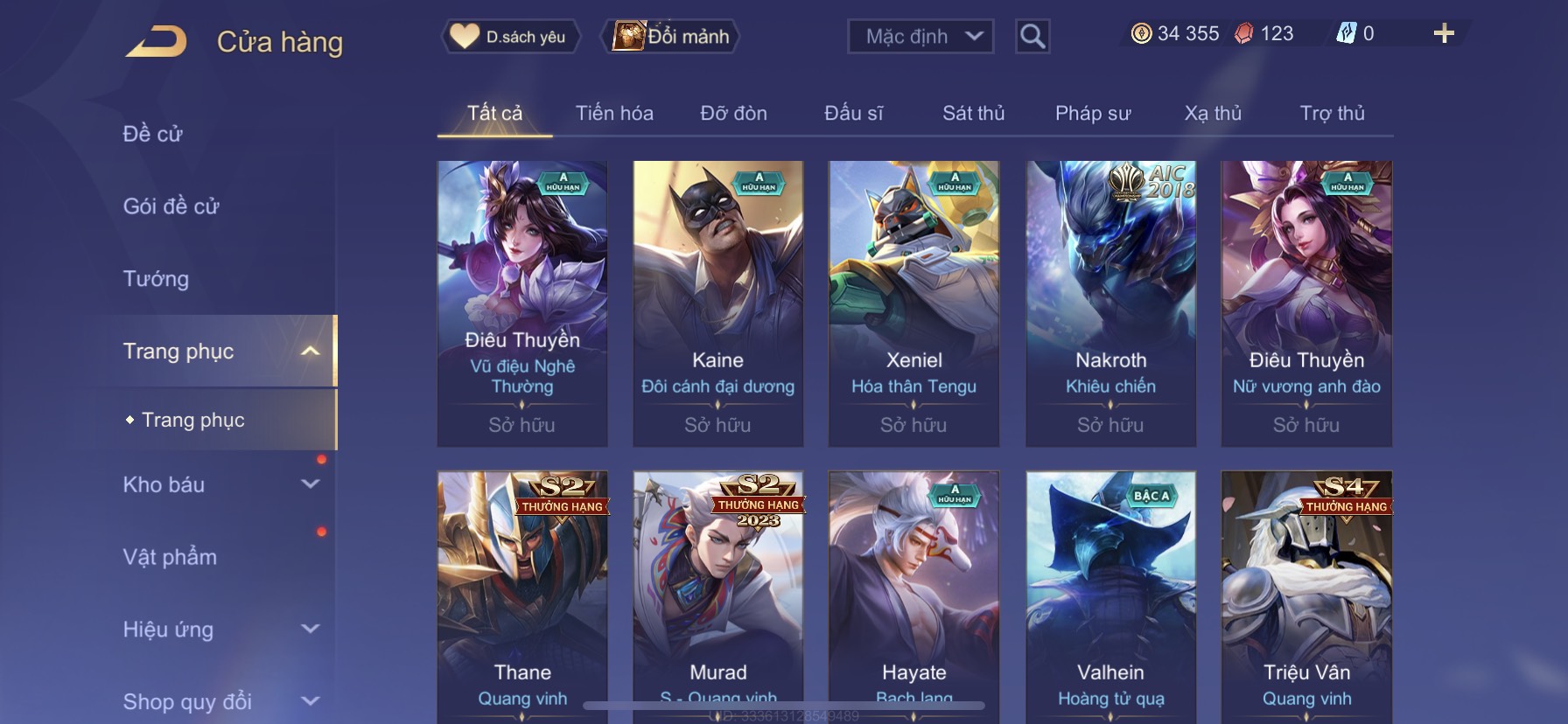Open the search magnifier icon
1568x724 pixels.
click(x=1032, y=37)
